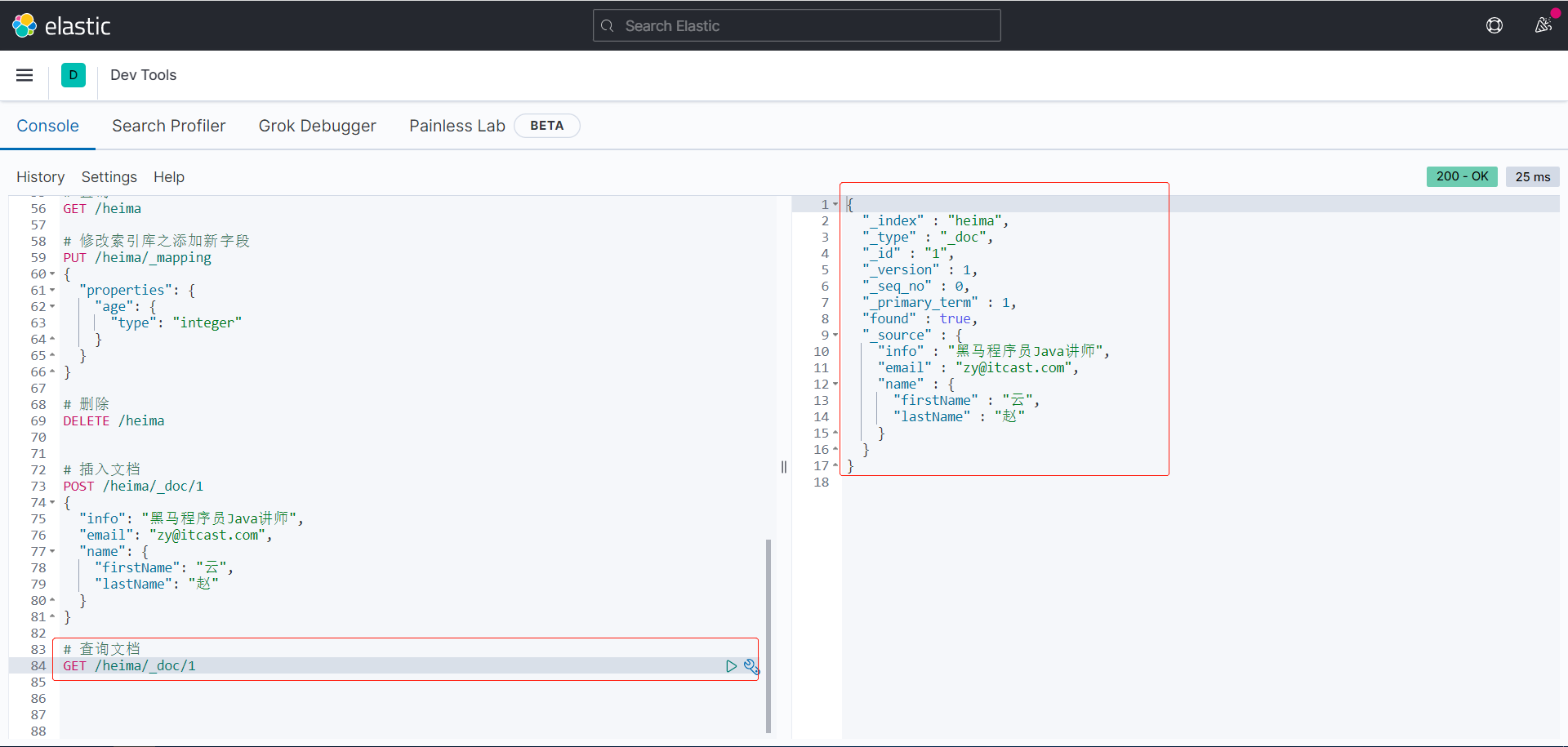Click the "type": "integer" line in editor

[x=176, y=323]
